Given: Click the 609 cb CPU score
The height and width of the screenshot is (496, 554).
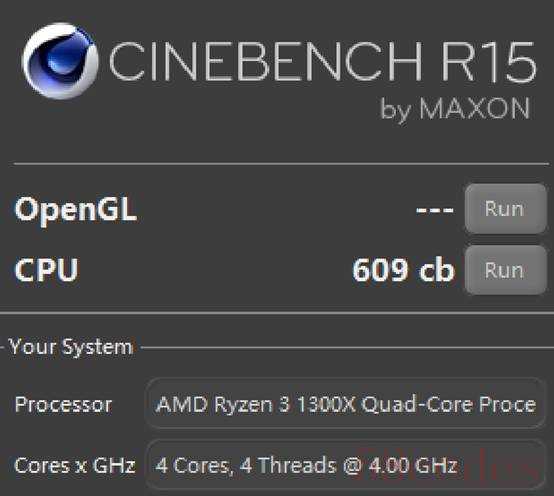Looking at the screenshot, I should pos(403,270).
